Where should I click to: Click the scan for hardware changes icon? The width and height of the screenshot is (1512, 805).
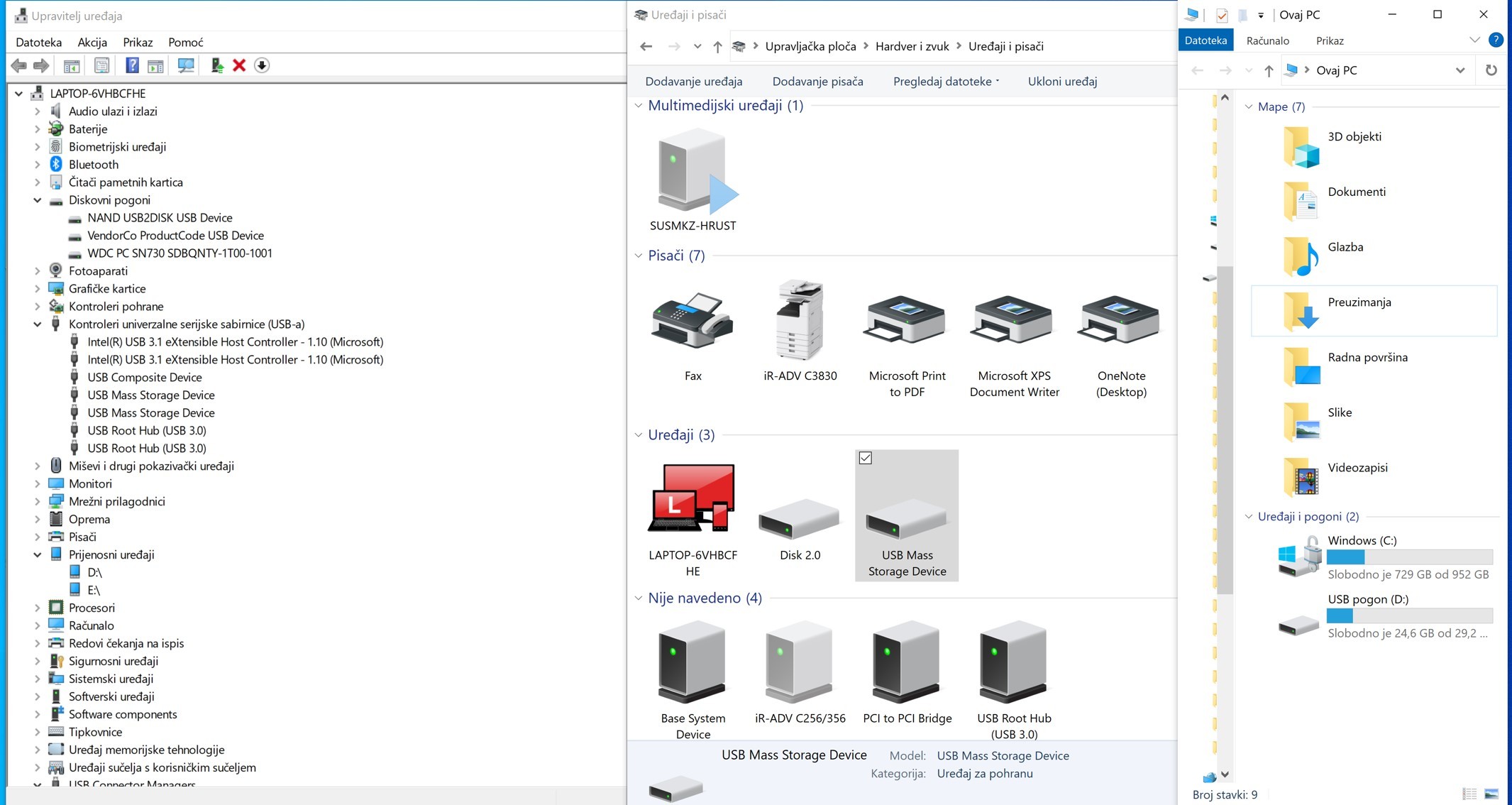(x=186, y=65)
